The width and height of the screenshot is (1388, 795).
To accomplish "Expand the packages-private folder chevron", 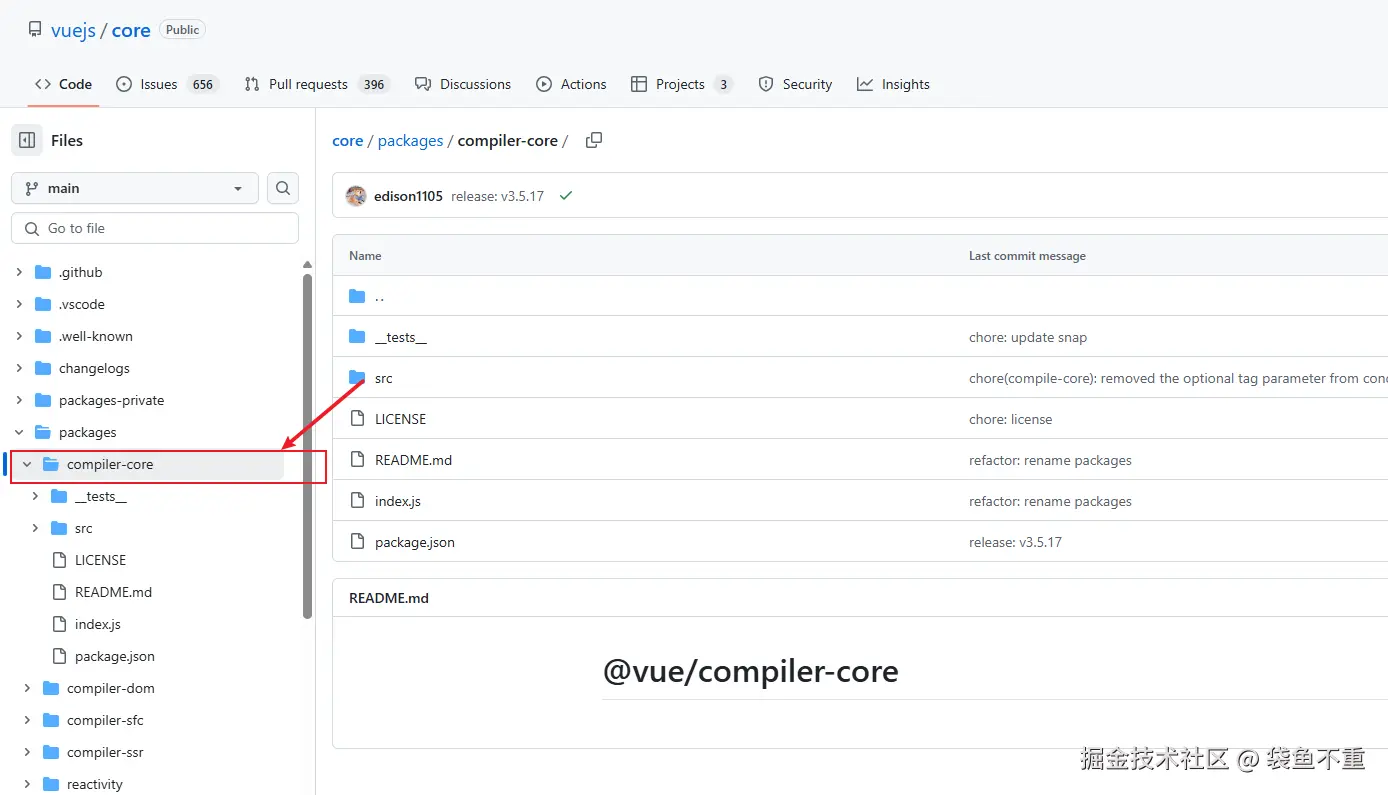I will 19,400.
